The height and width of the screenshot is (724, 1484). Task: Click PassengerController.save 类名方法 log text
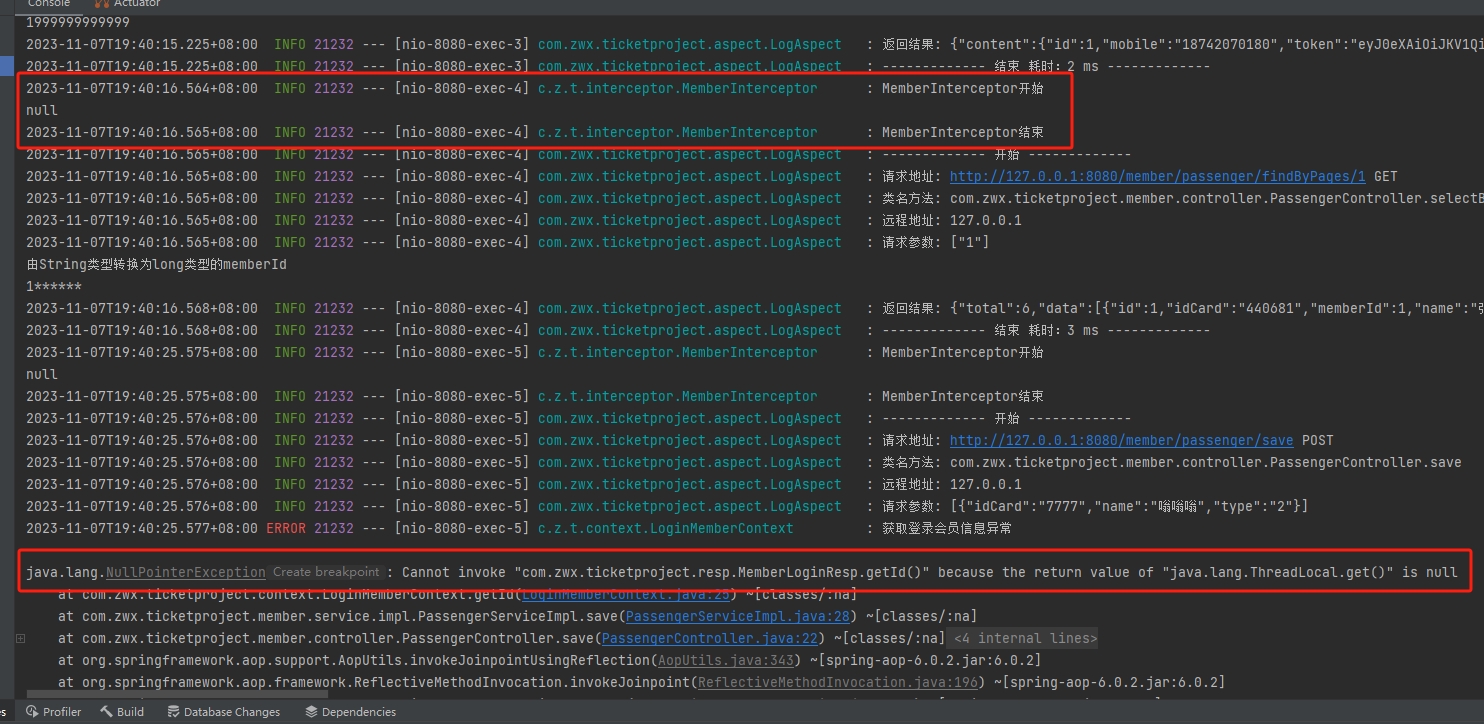click(1171, 462)
